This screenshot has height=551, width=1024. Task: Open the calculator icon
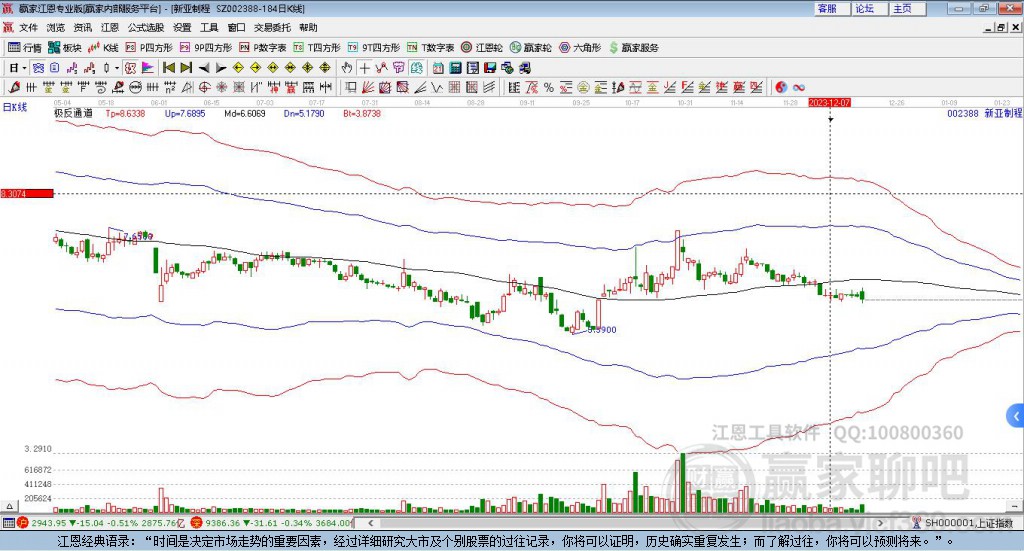(x=455, y=68)
